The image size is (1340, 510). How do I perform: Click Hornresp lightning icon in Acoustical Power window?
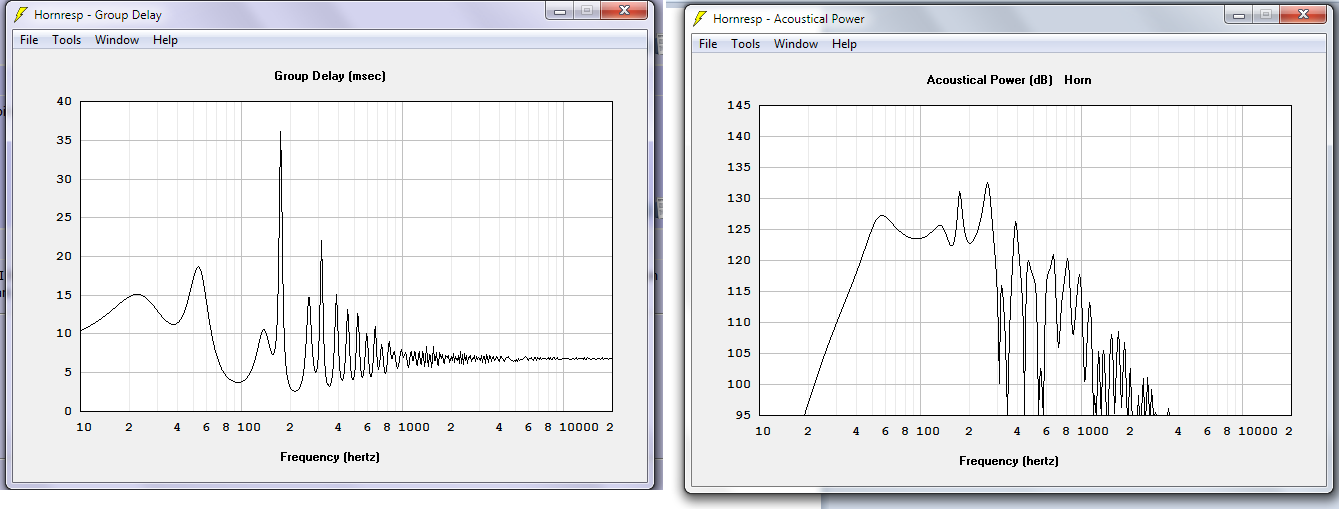[x=699, y=19]
